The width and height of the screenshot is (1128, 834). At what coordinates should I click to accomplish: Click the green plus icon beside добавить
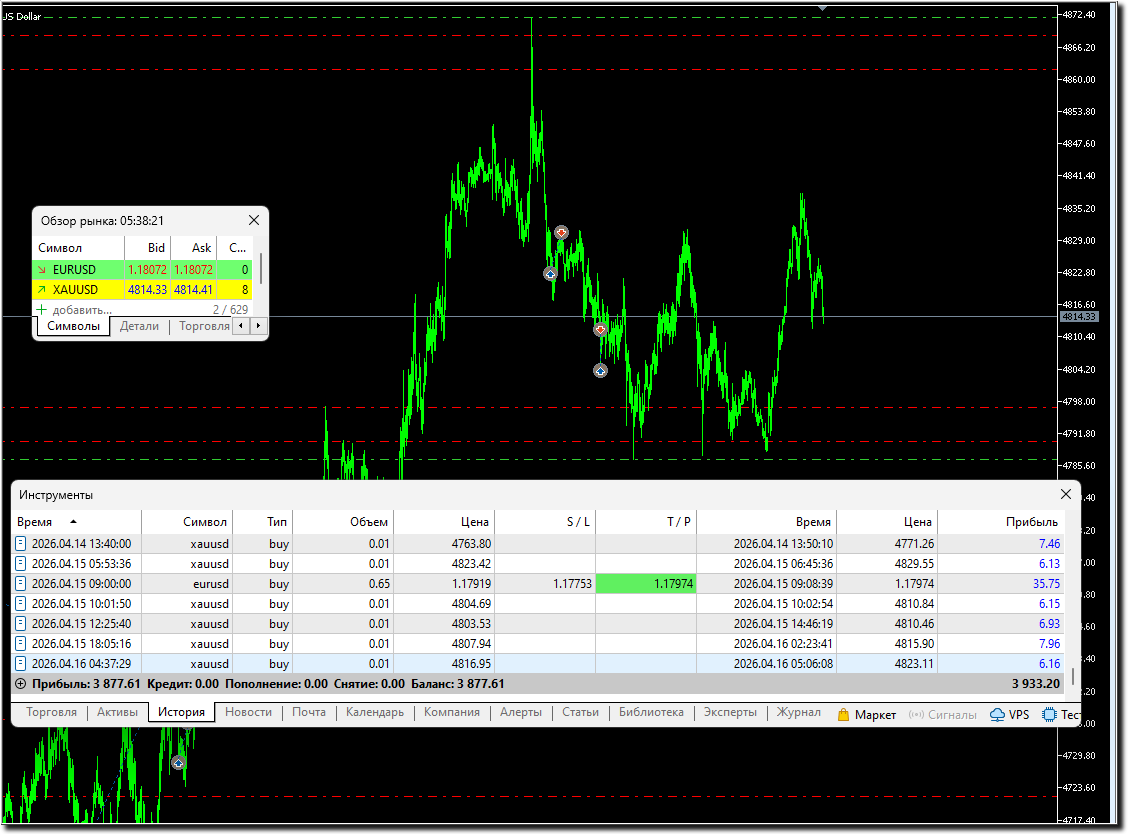pyautogui.click(x=42, y=310)
